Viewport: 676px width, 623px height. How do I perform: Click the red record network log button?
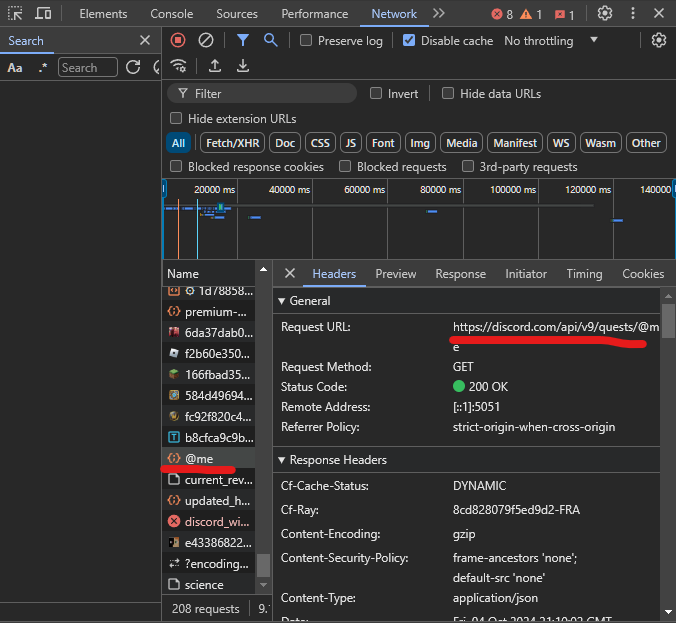(178, 41)
